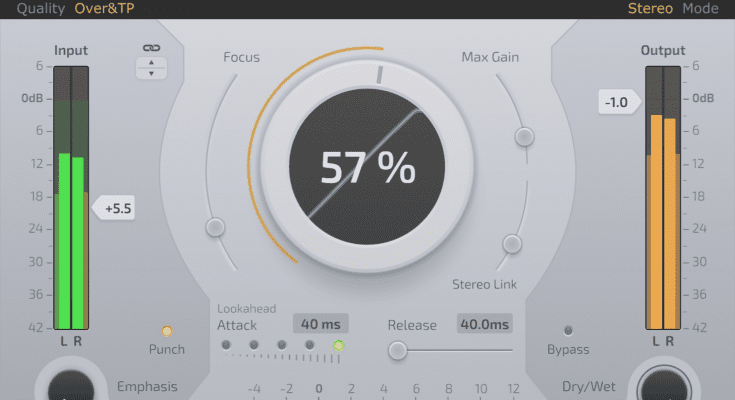The image size is (735, 400).
Task: Click the Attack 40 ms value box
Action: 320,324
